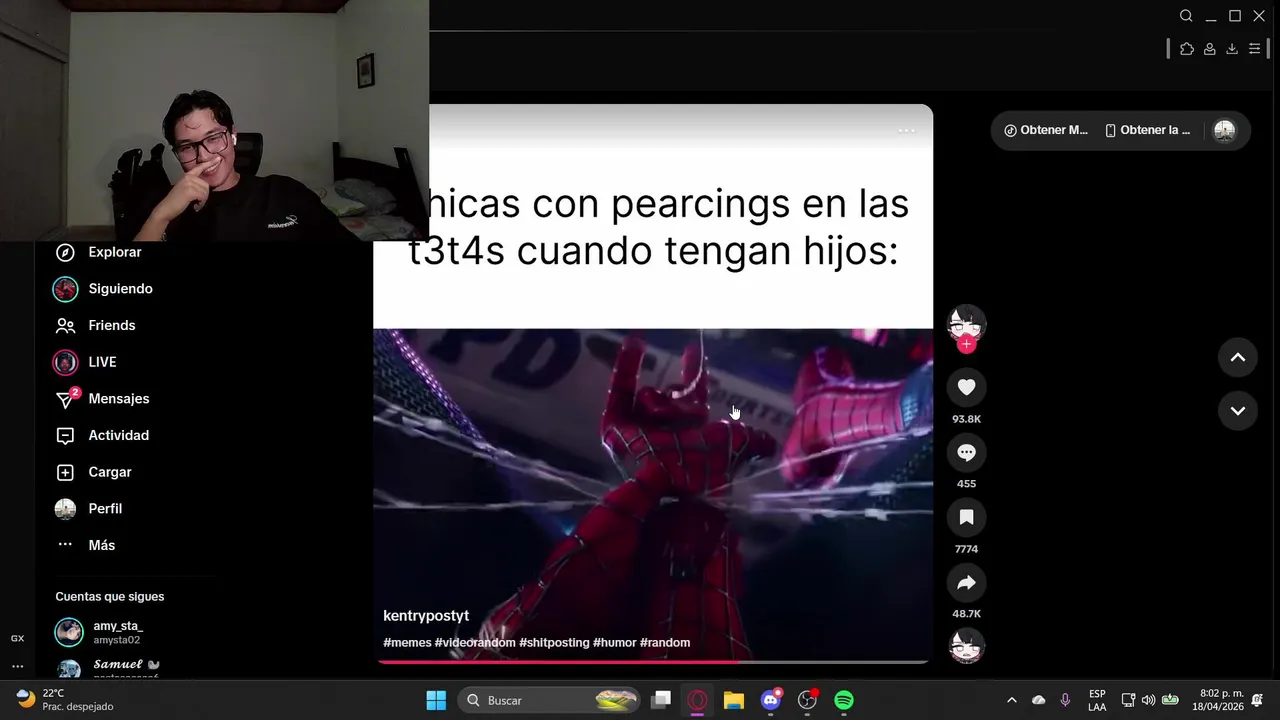1280x720 pixels.
Task: Show hidden system tray icons
Action: pos(1011,700)
